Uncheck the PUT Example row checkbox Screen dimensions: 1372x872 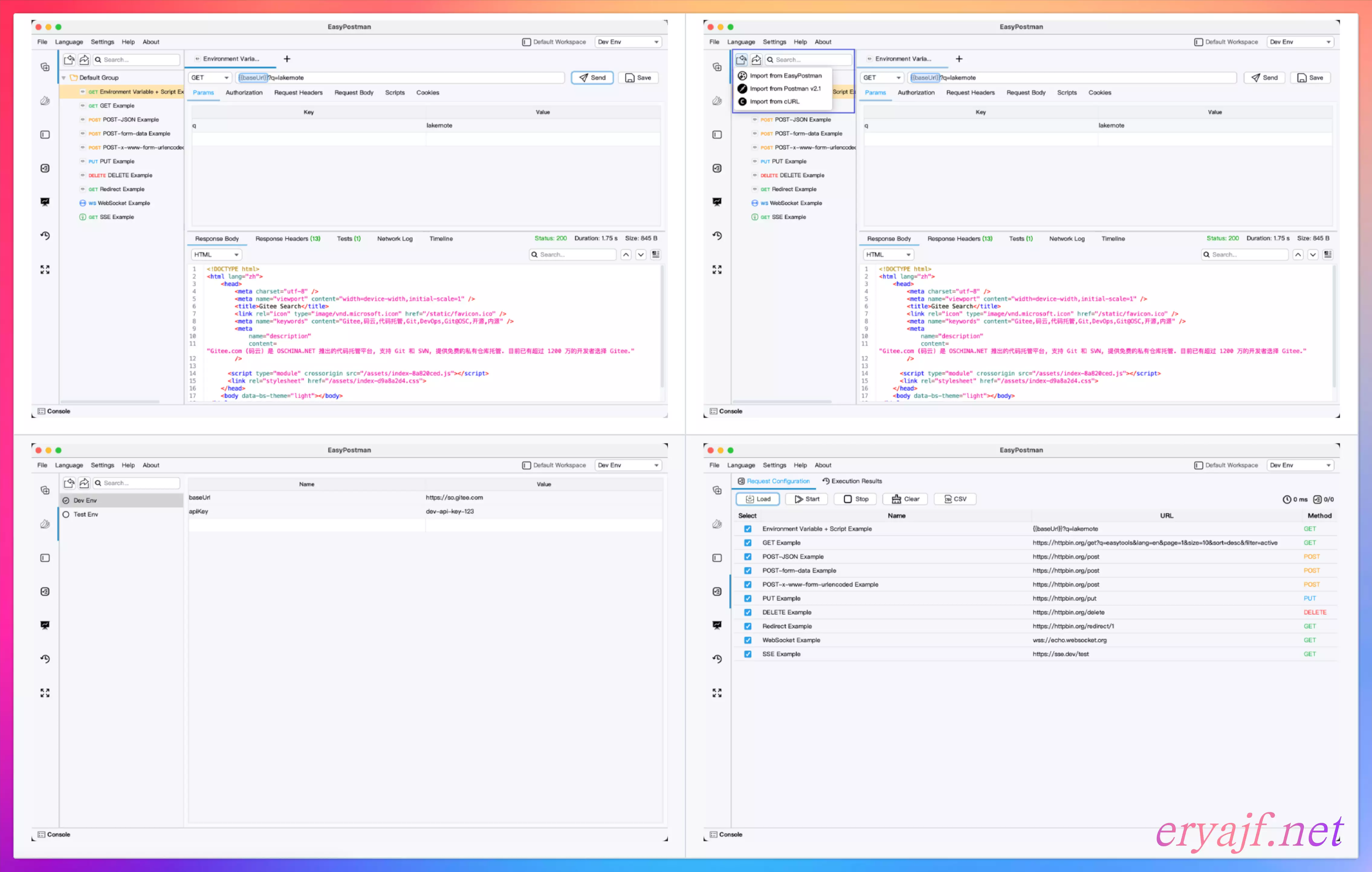[x=748, y=598]
